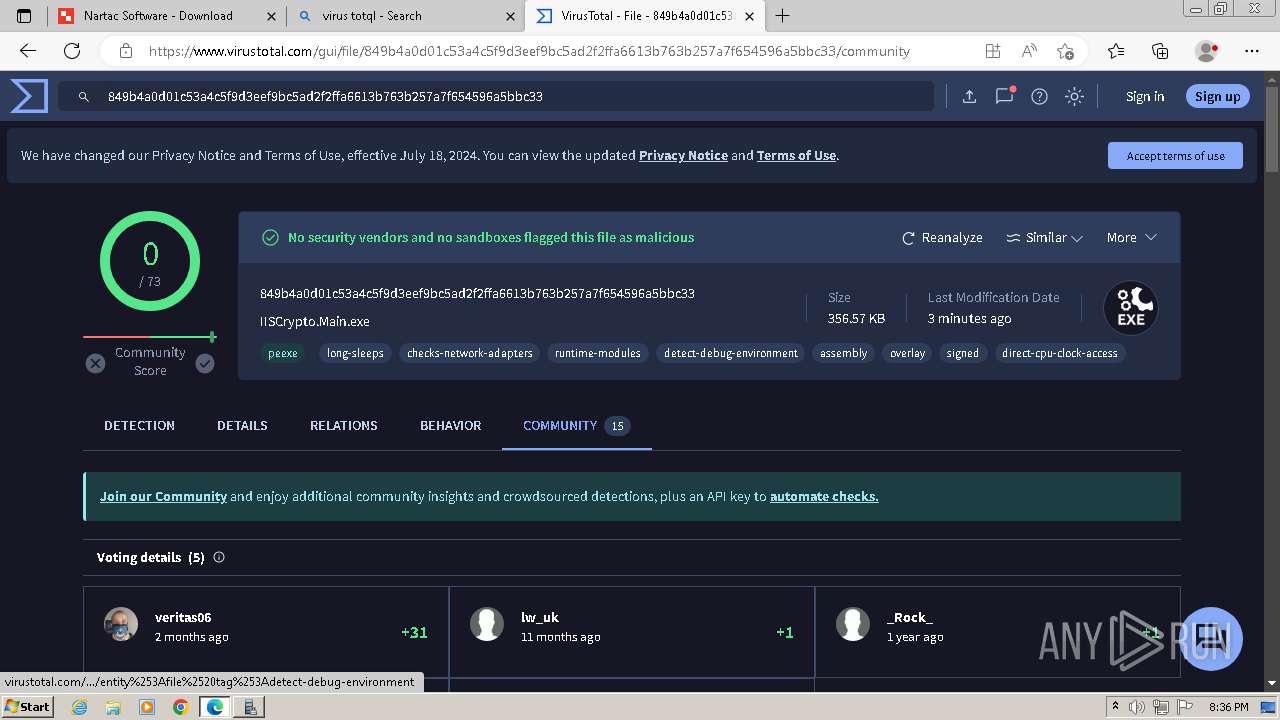Viewport: 1280px width, 720px height.
Task: Click the file hash text
Action: 477,294
